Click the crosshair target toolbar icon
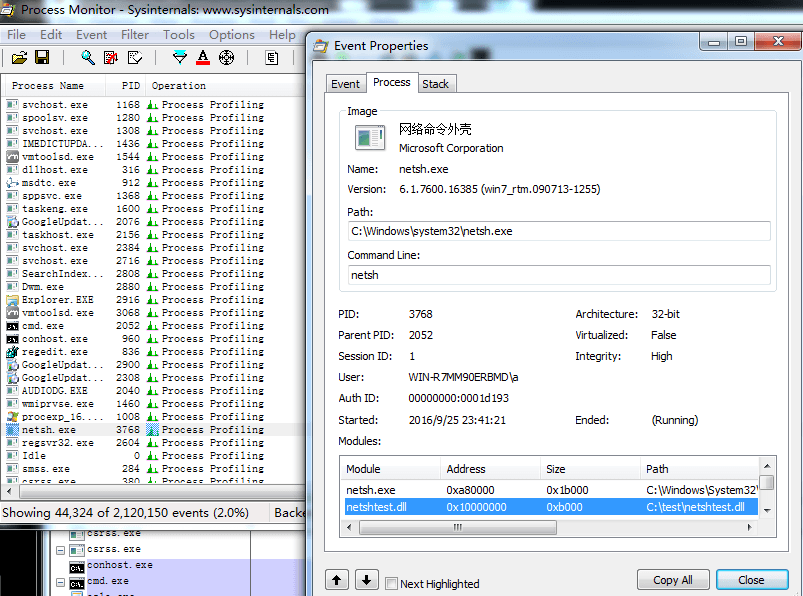Image resolution: width=803 pixels, height=596 pixels. 226,57
